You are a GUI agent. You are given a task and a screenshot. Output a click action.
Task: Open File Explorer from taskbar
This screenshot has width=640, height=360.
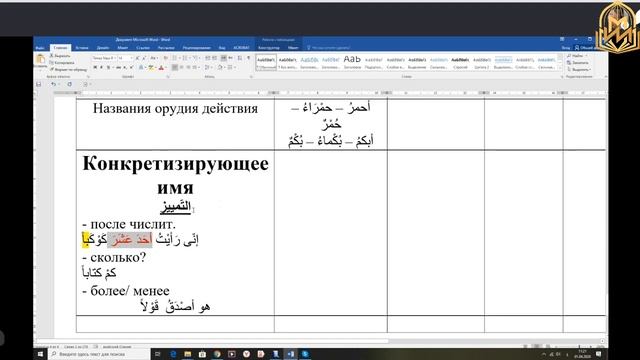187,354
